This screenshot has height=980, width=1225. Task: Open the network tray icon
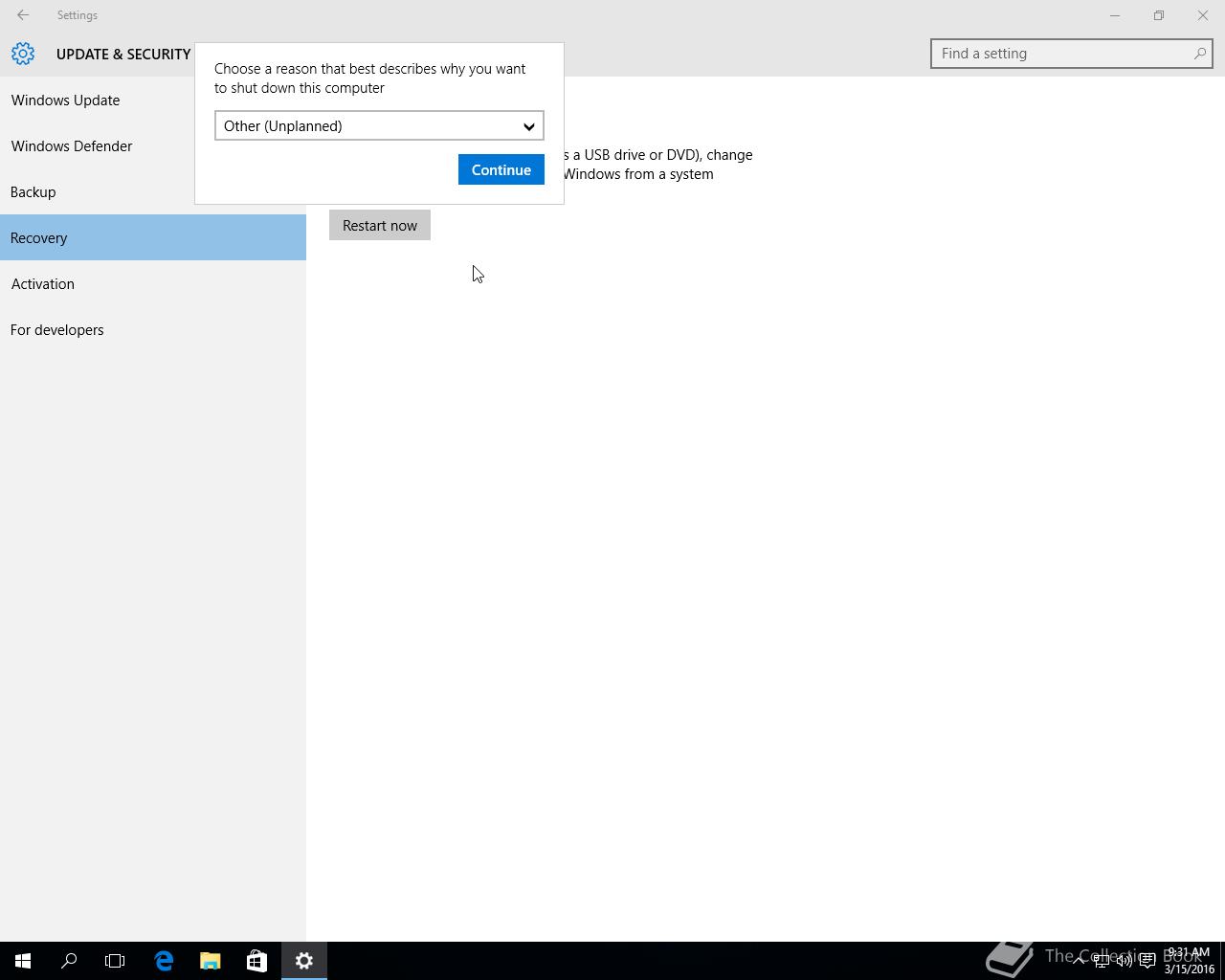tap(1102, 961)
